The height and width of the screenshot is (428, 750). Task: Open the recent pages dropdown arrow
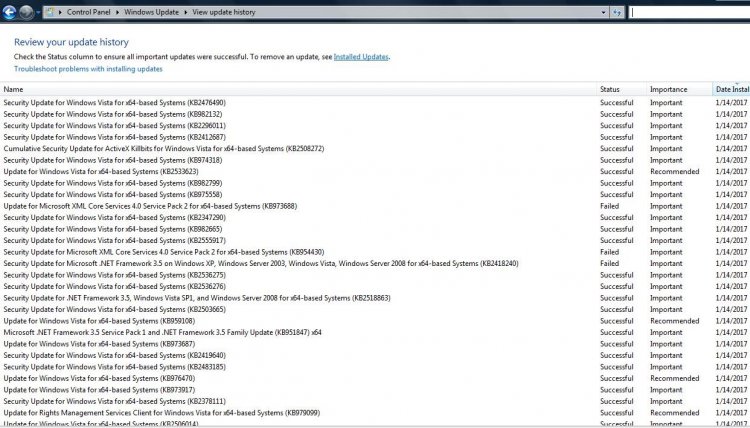38,12
